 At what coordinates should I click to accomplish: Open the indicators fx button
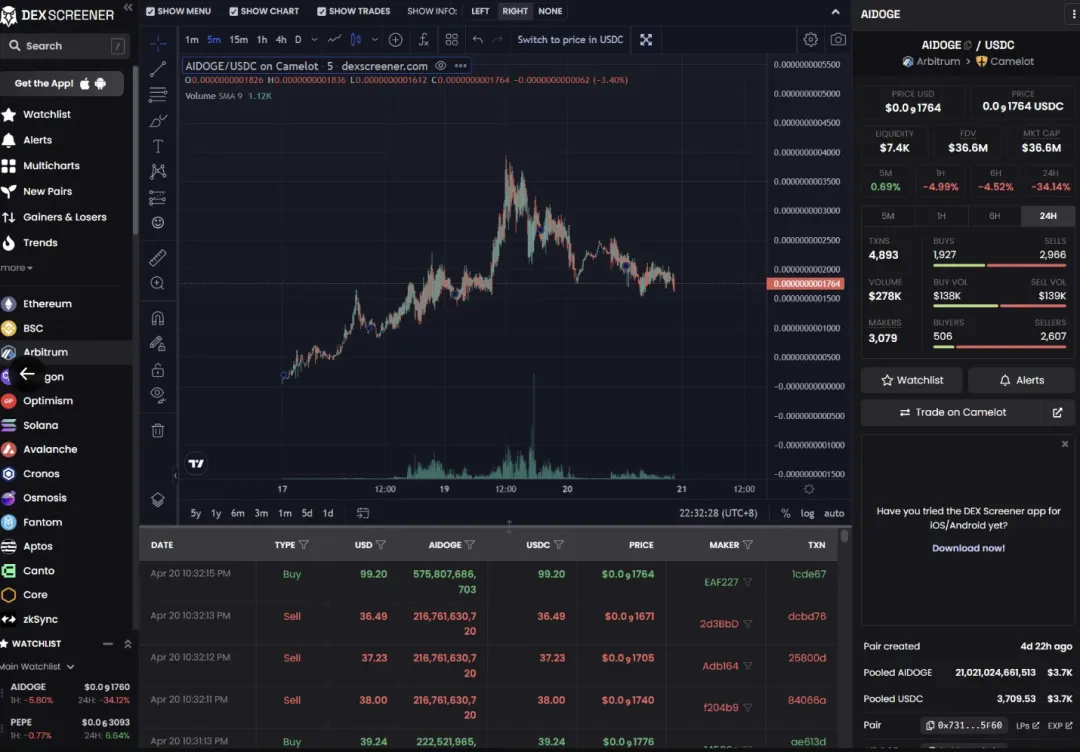424,40
